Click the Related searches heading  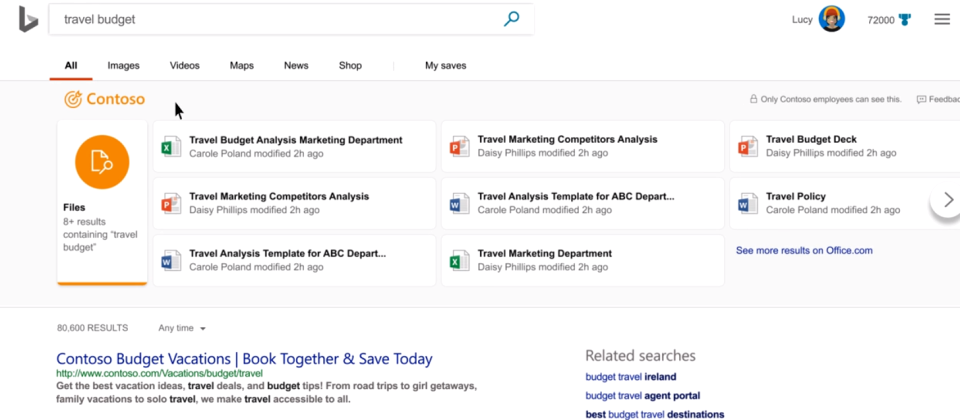point(640,356)
